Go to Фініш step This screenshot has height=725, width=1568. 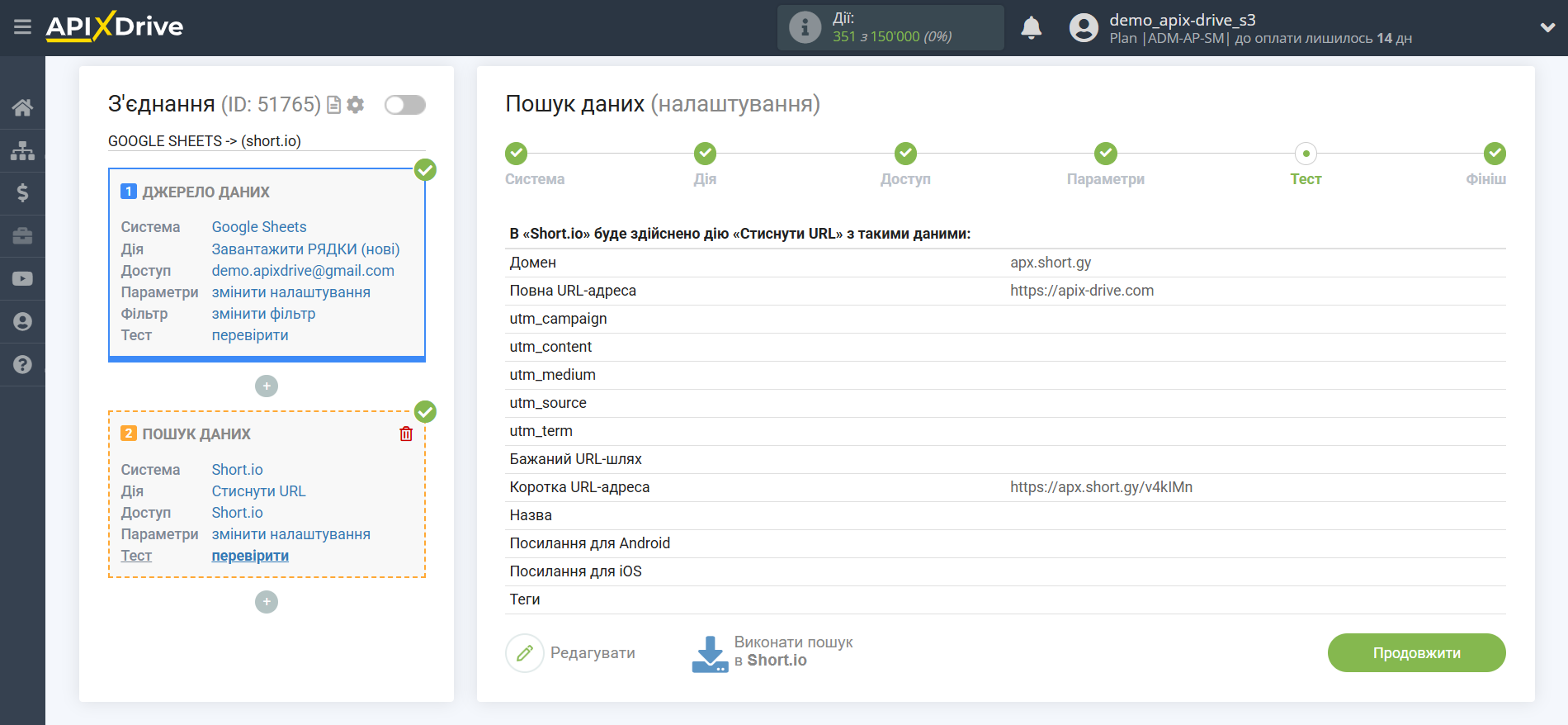coord(1495,154)
